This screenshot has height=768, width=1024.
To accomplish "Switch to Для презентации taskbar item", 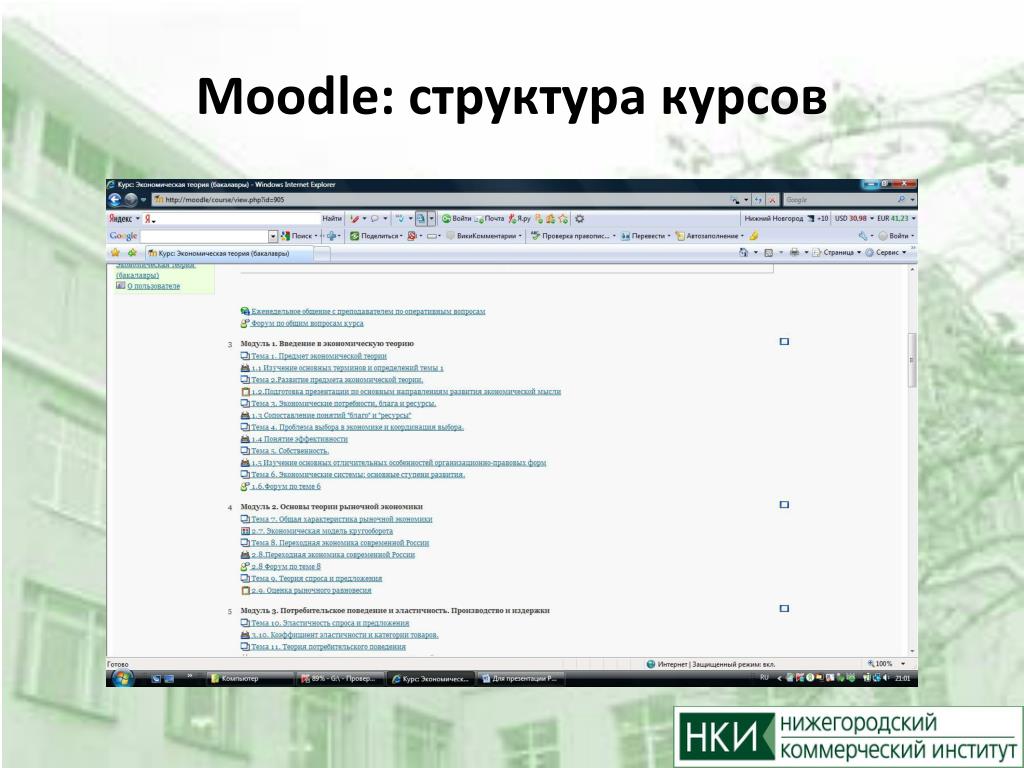I will 520,679.
